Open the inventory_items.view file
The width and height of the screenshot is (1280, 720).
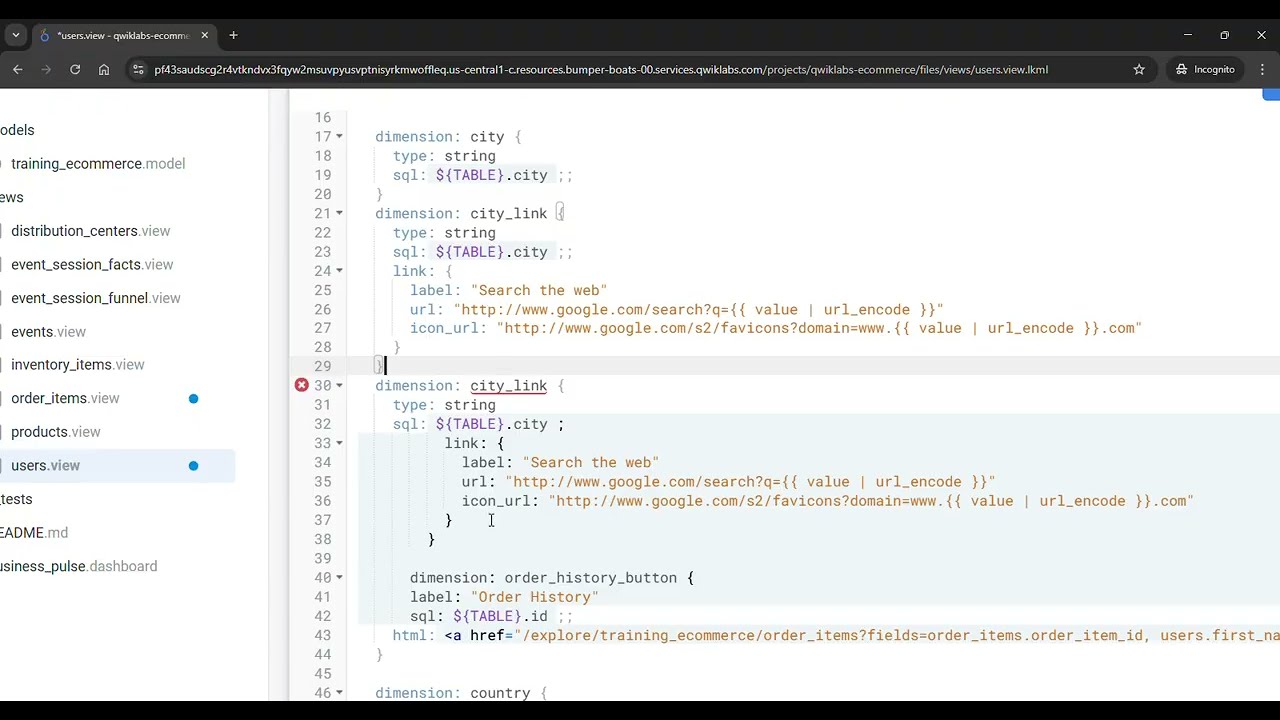[x=78, y=365]
